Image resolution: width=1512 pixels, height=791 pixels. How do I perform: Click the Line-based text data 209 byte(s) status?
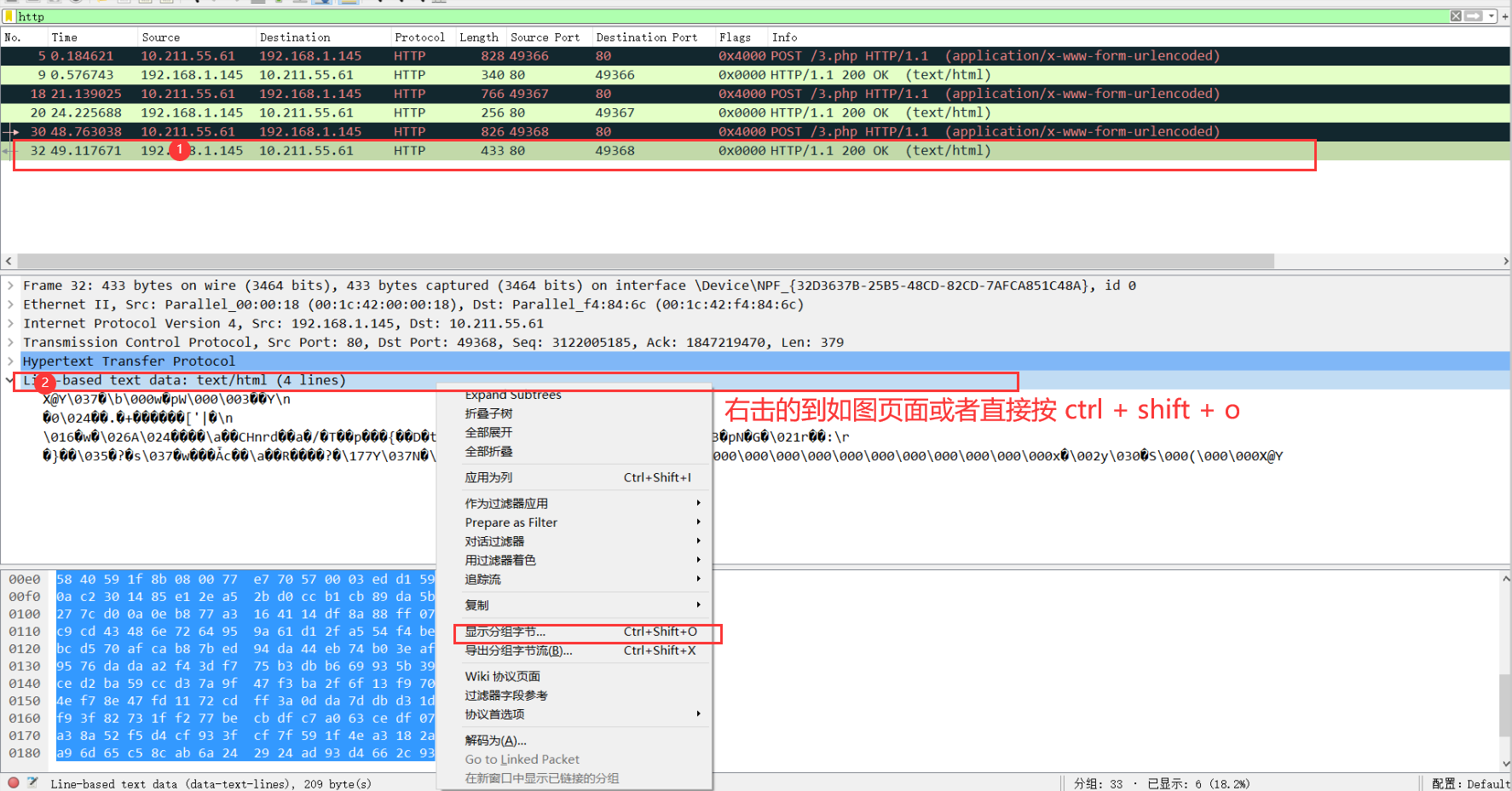211,783
